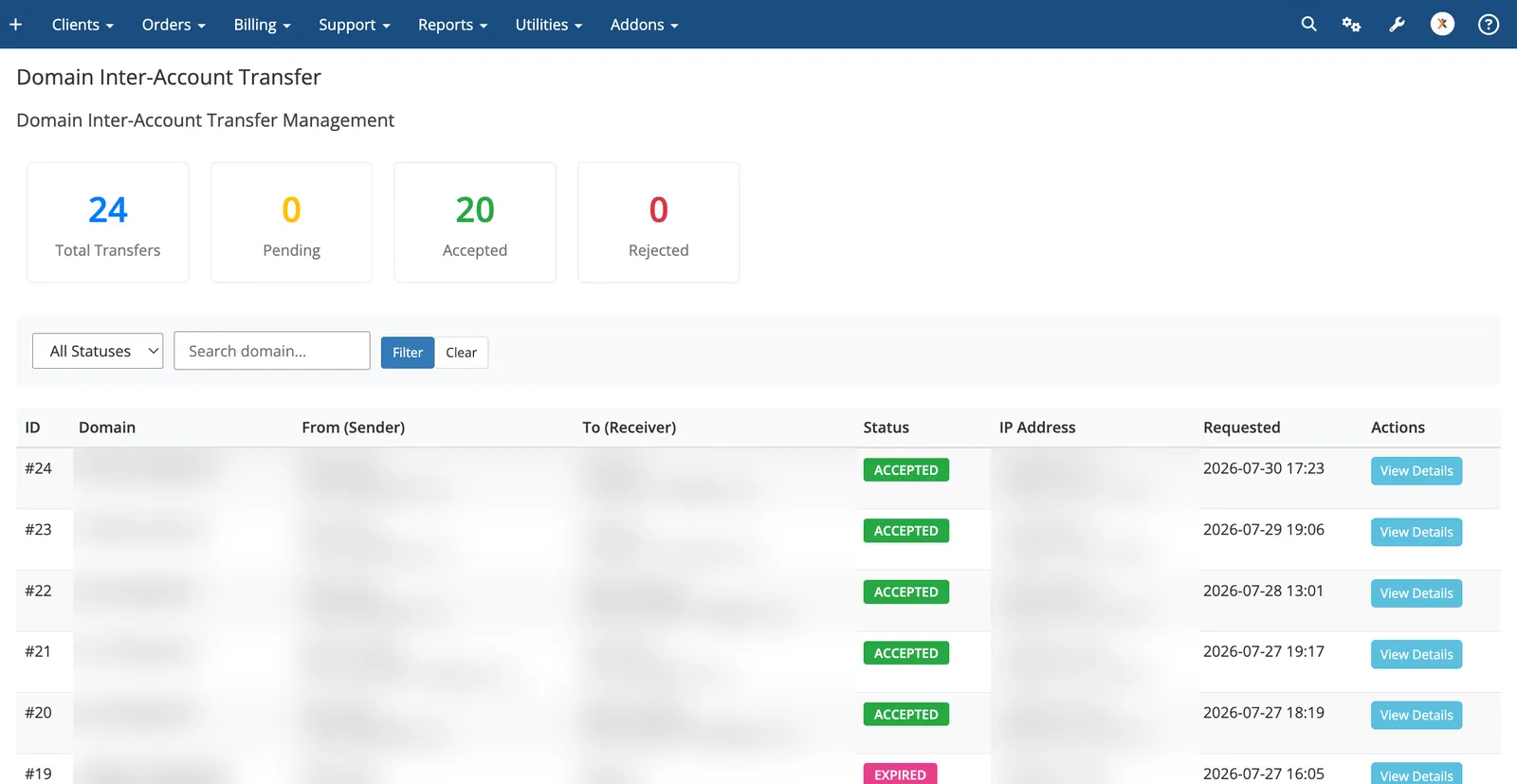
Task: Apply the Filter button
Action: [x=408, y=353]
